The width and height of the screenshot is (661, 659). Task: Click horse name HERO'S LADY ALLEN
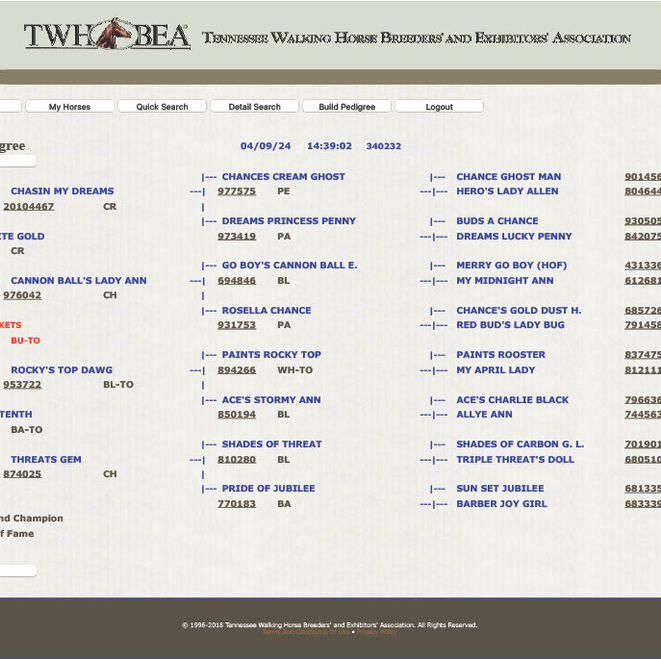click(508, 191)
